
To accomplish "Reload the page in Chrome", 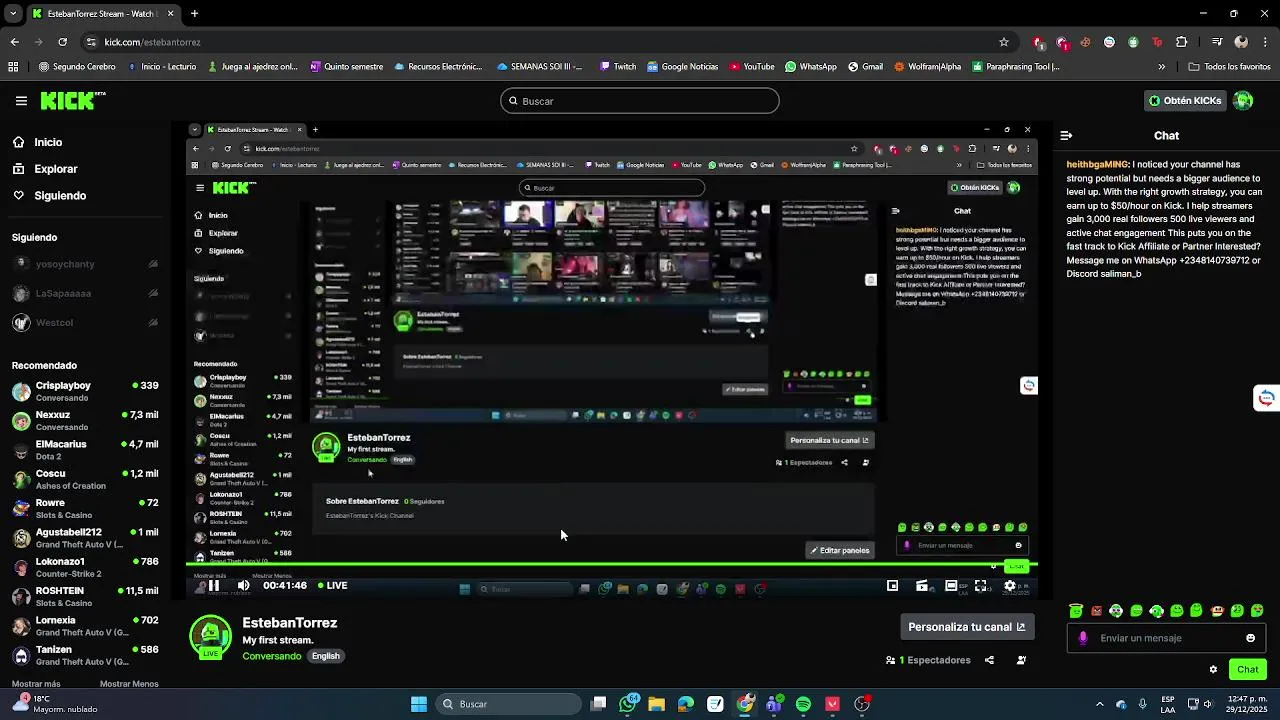I will pos(62,42).
